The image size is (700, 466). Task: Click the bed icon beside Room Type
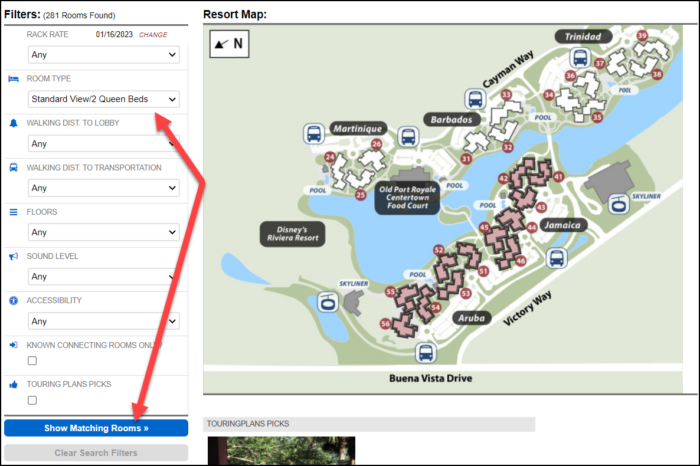(13, 79)
